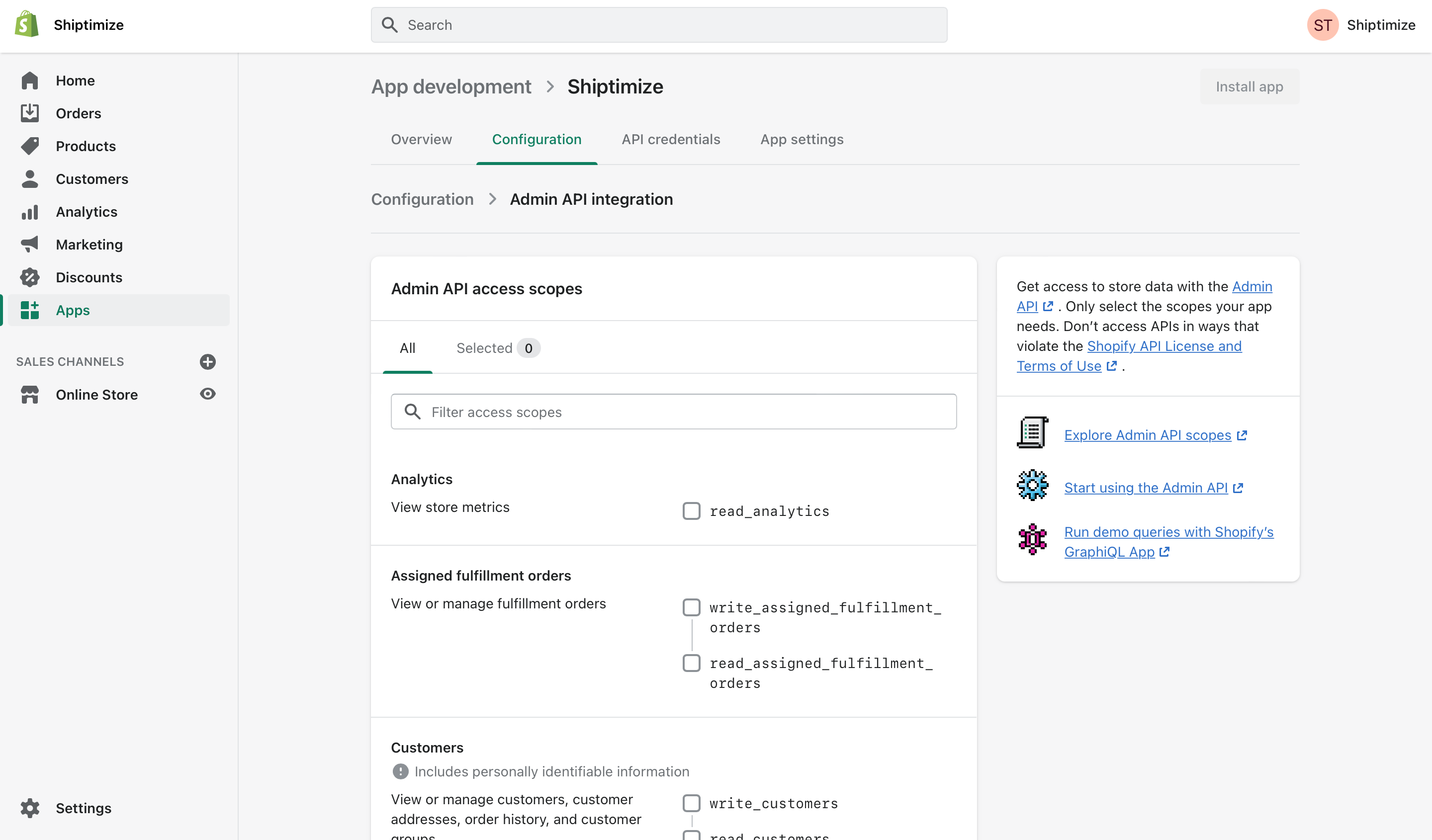Click the Assigned fulfillment orders heading
Viewport: 1432px width, 840px height.
point(481,576)
